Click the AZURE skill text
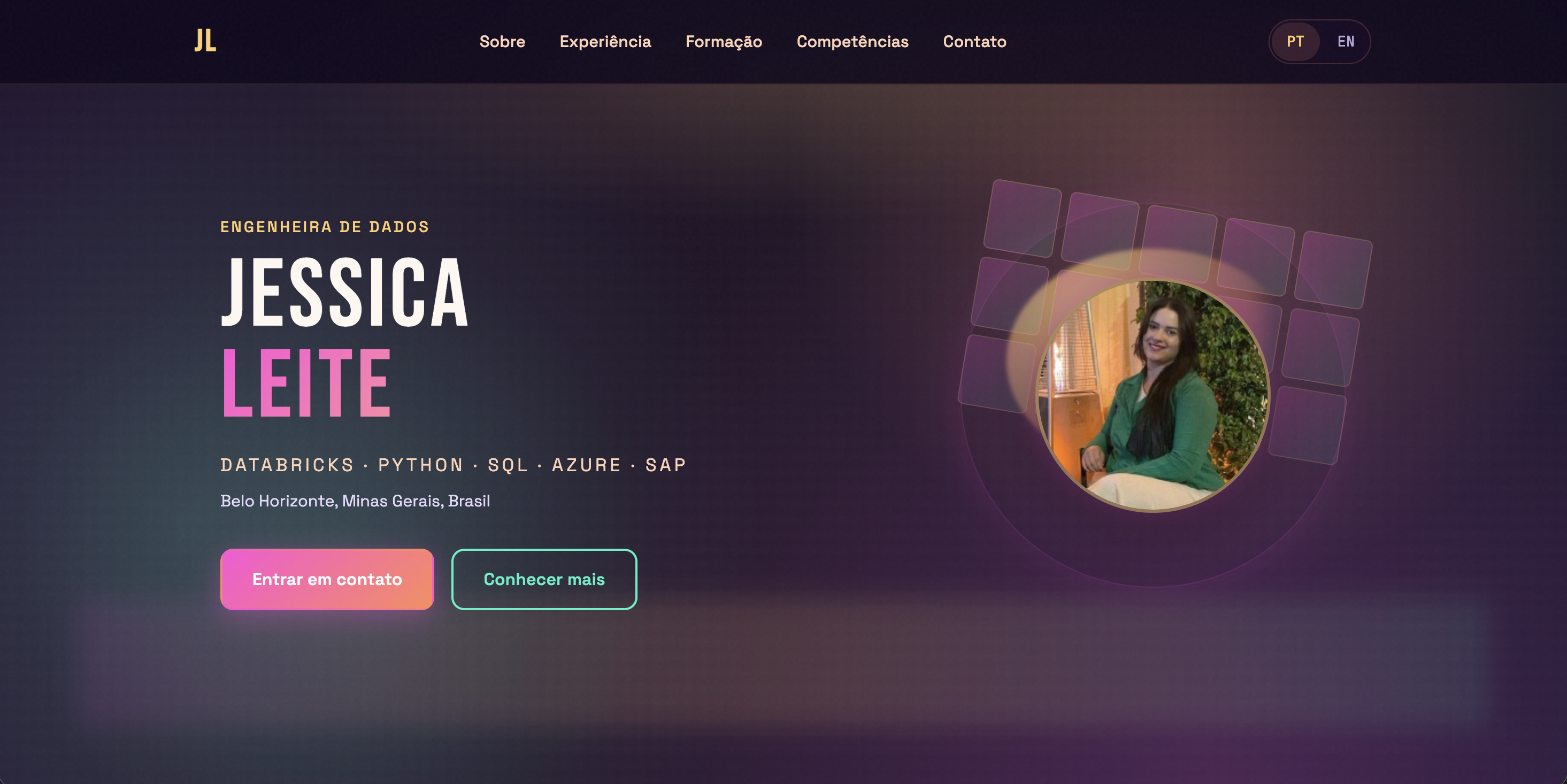 [586, 465]
